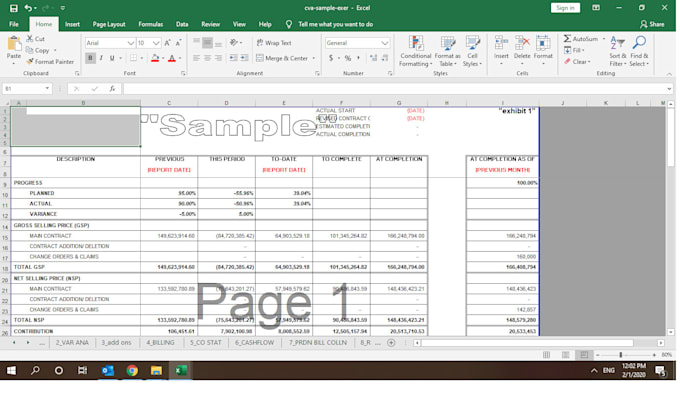Open the font size dropdown
680x418 pixels.
[156, 43]
